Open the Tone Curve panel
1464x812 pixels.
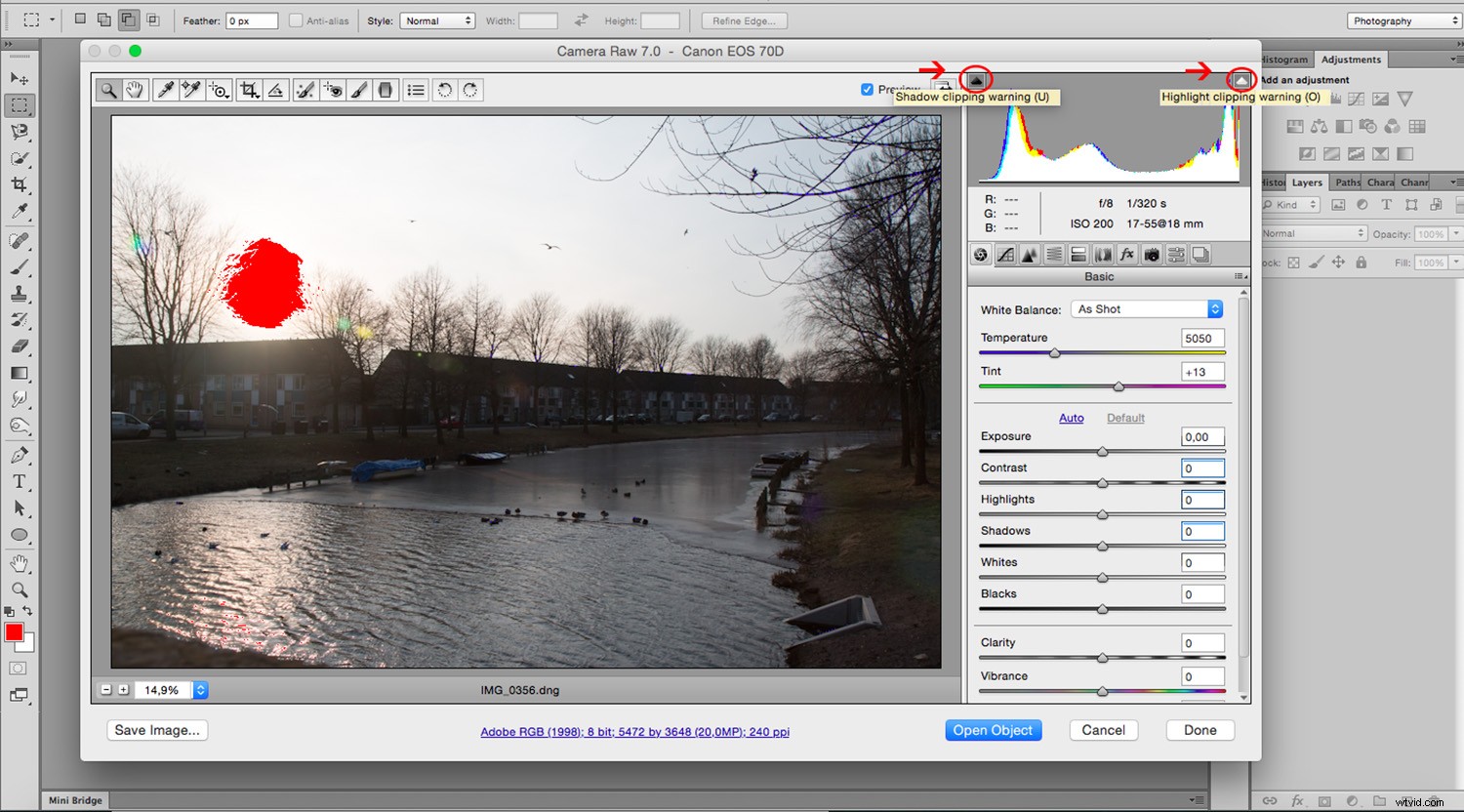(1005, 254)
